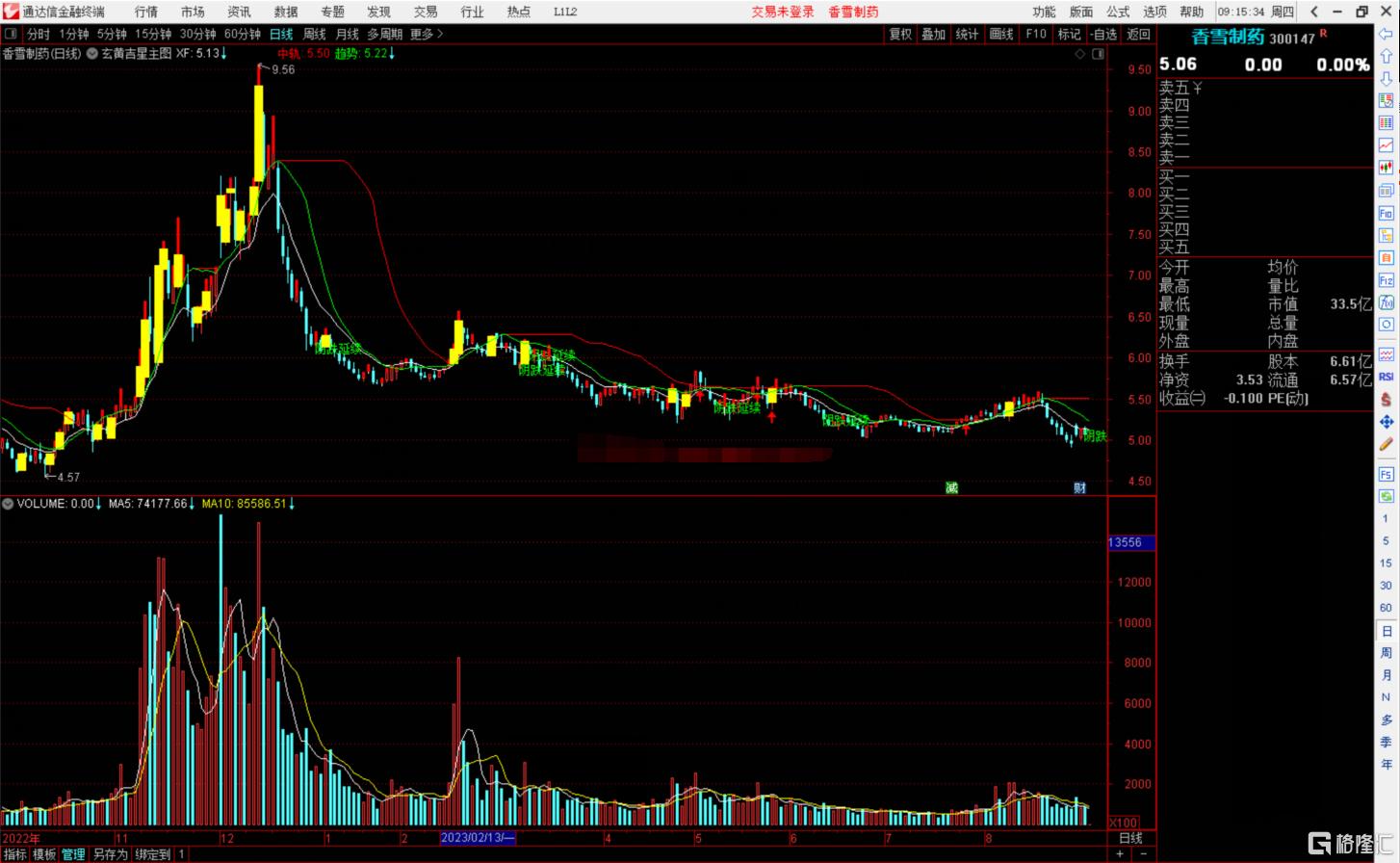Expand the 复权 adjustment dropdown
The image size is (1400, 863).
(x=900, y=34)
